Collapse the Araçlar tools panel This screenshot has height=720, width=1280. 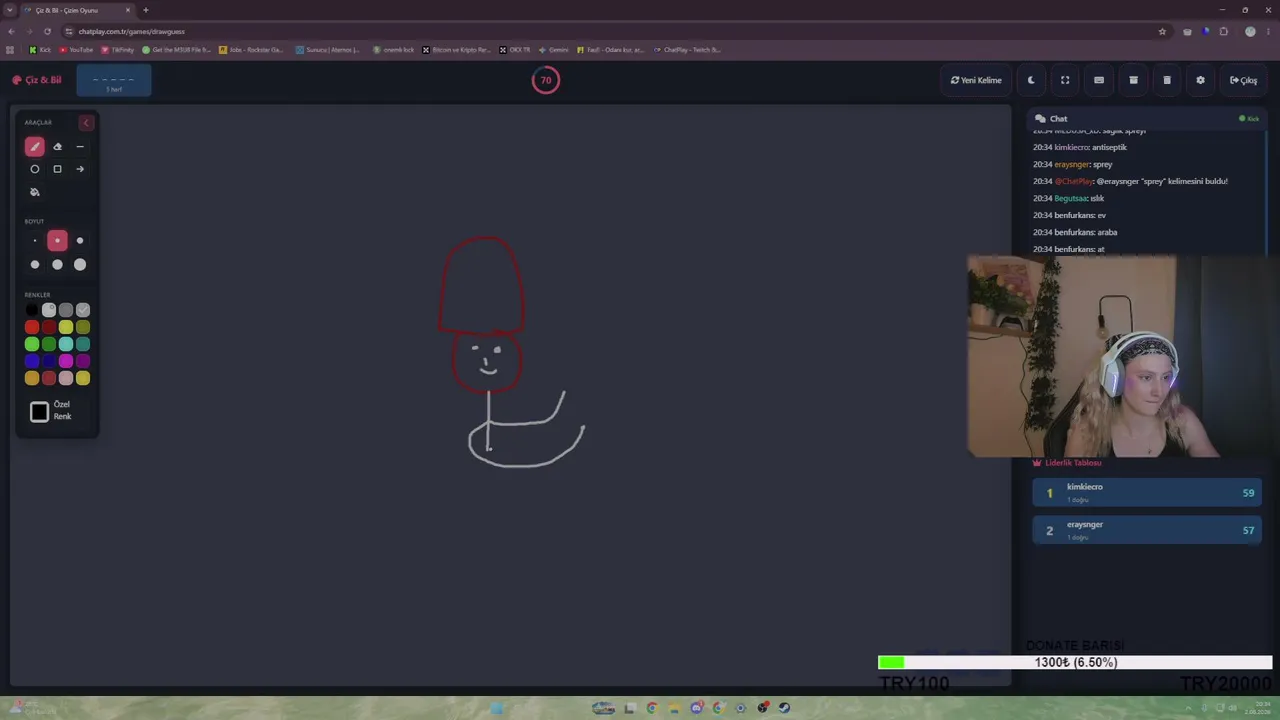coord(86,123)
